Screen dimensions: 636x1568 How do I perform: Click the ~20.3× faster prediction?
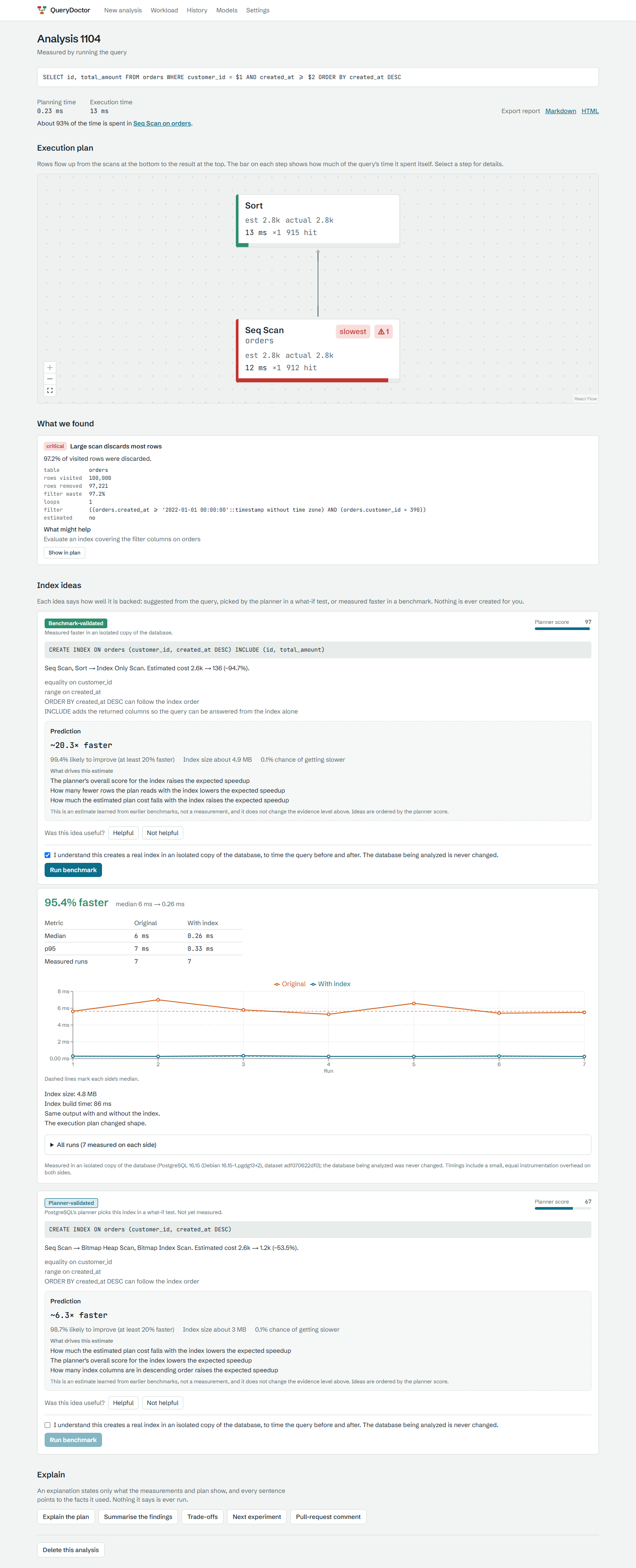(x=81, y=745)
